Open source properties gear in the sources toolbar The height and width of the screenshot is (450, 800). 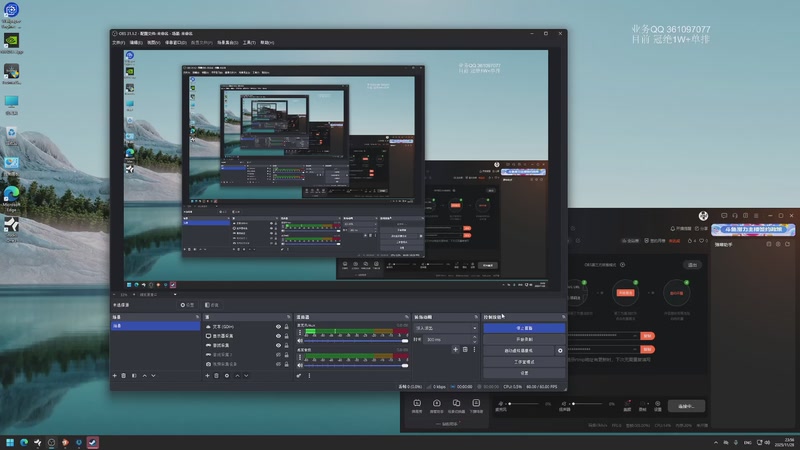(x=227, y=376)
